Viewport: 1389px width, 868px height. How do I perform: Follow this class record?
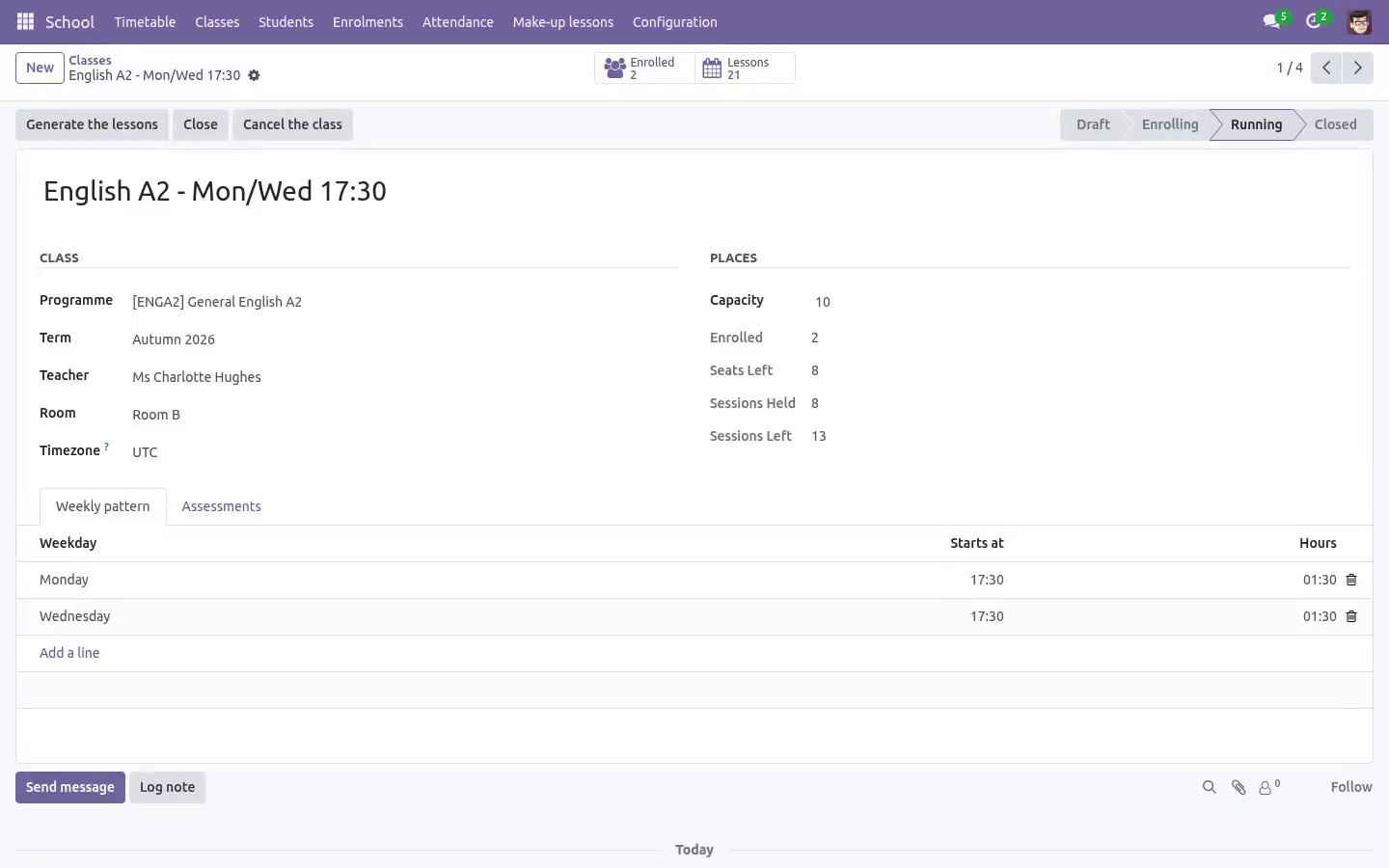[x=1350, y=787]
